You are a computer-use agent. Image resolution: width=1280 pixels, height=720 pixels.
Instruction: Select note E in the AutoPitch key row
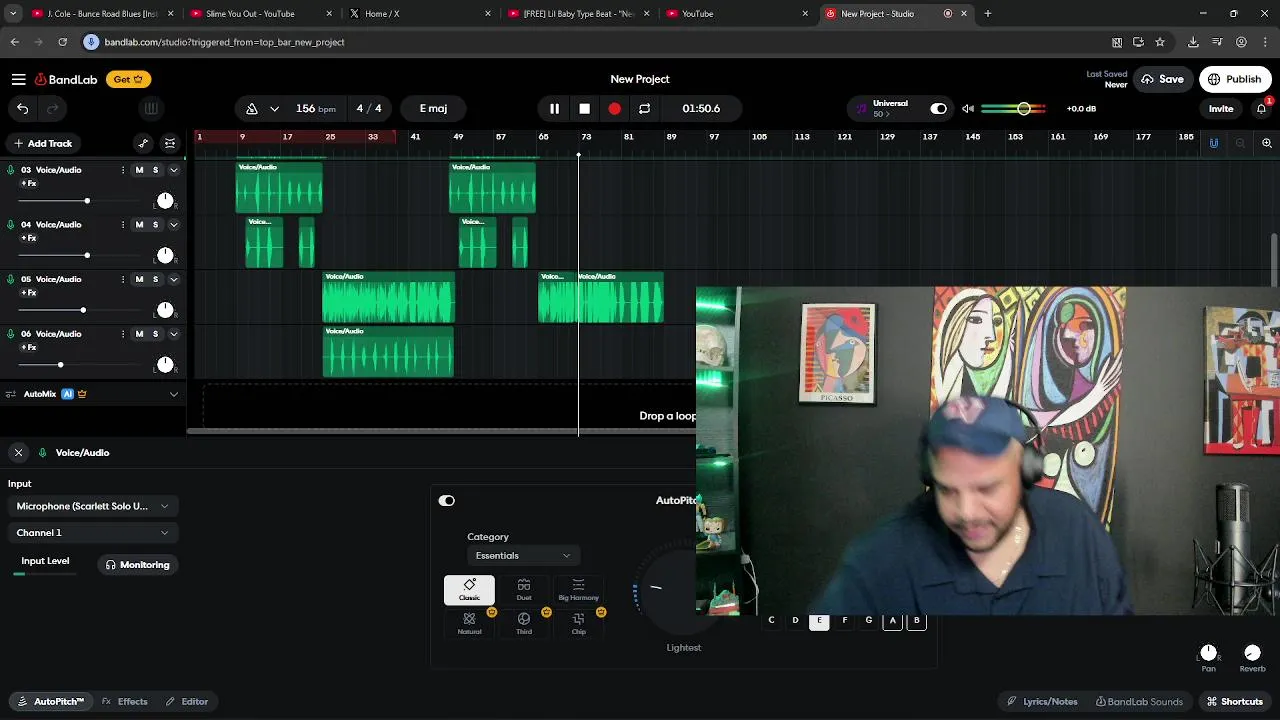[819, 620]
